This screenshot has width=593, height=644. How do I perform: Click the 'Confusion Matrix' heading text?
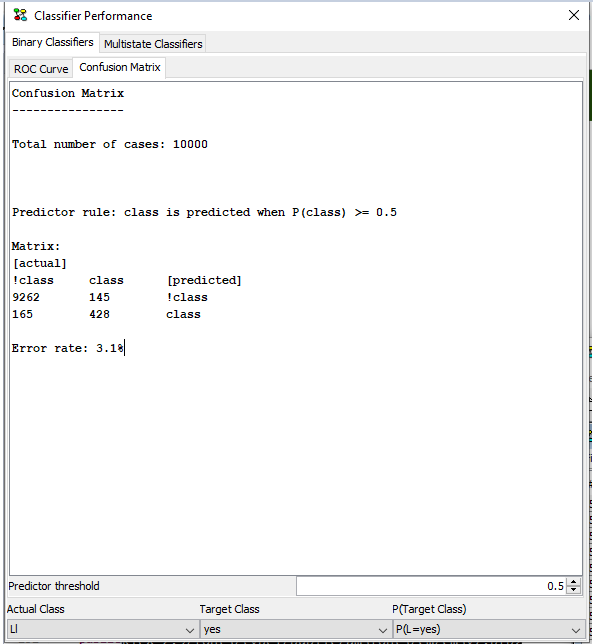(x=68, y=93)
